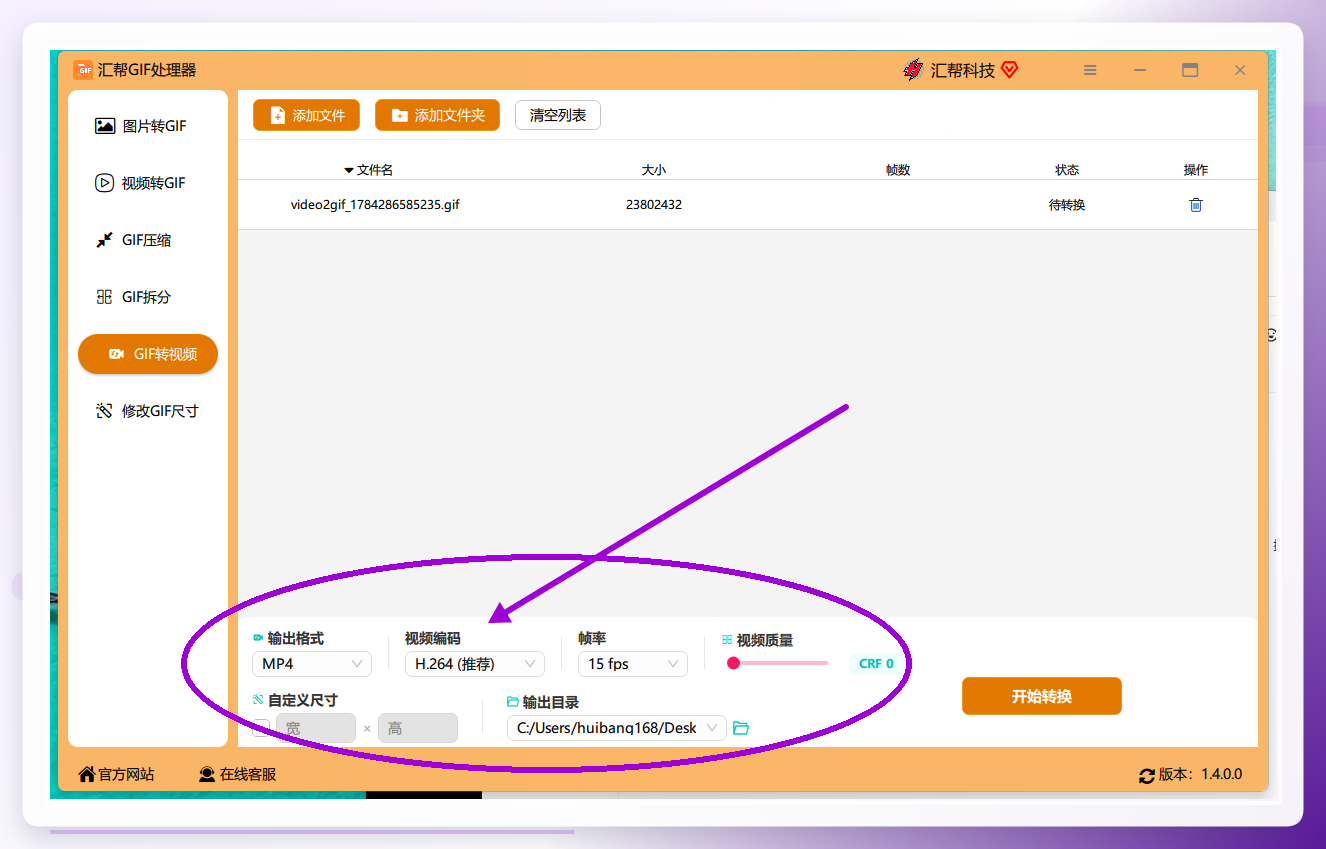Delete the video2gif_1784286585235.gif row
Screen dimensions: 1326x849
tap(1195, 205)
